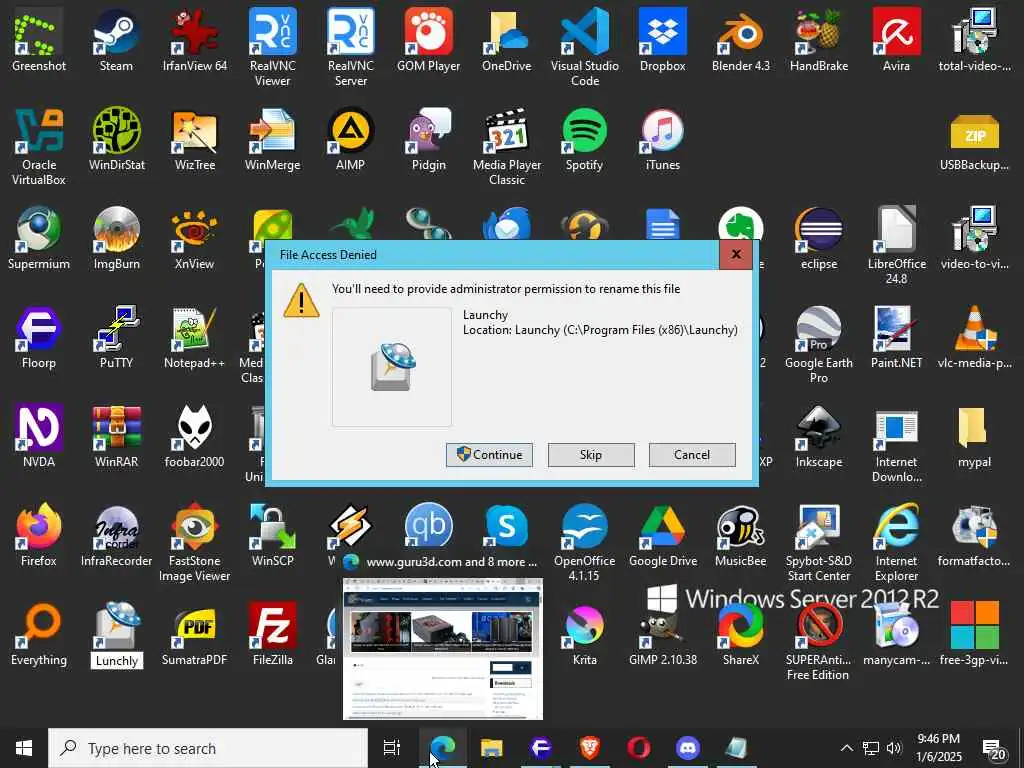Launch GOM Player shortcut
Viewport: 1024px width, 768px height.
[428, 39]
